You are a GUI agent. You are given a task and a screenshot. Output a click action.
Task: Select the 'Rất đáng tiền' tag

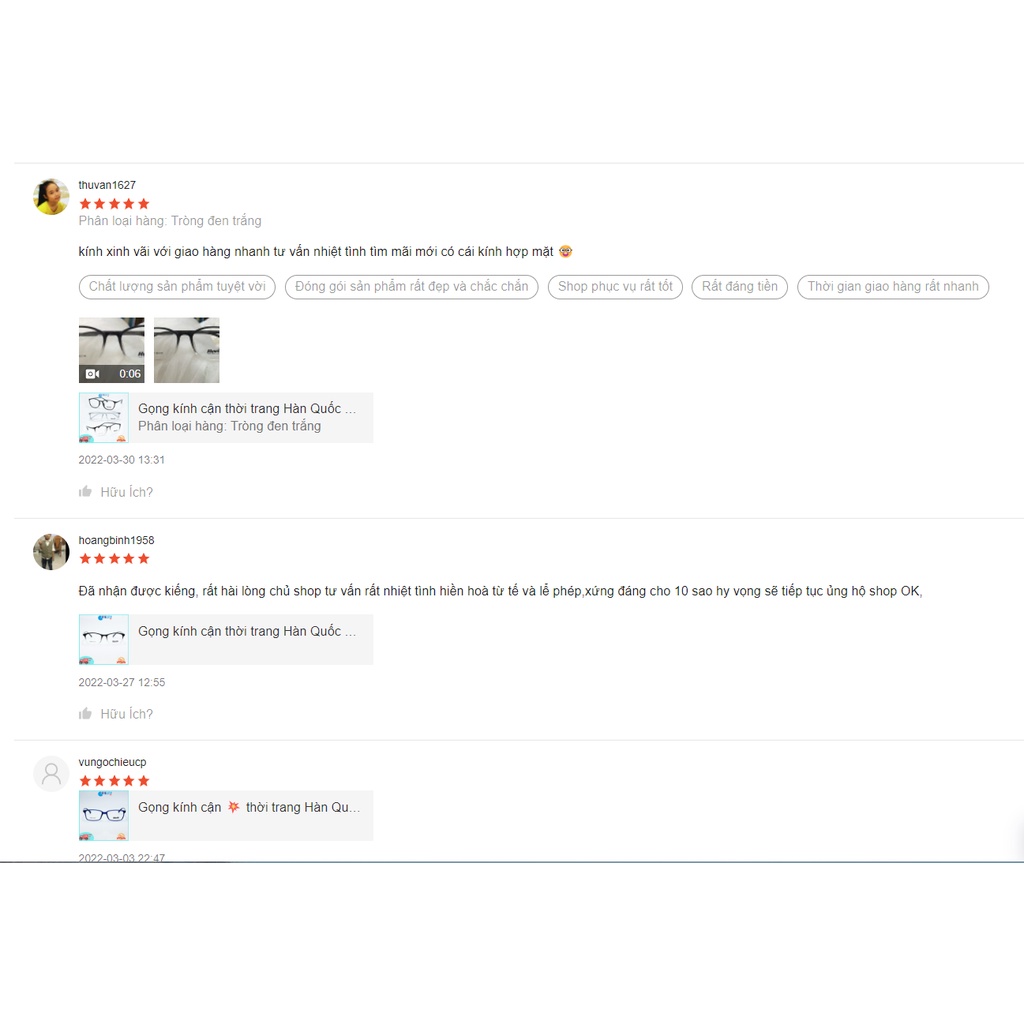[740, 287]
